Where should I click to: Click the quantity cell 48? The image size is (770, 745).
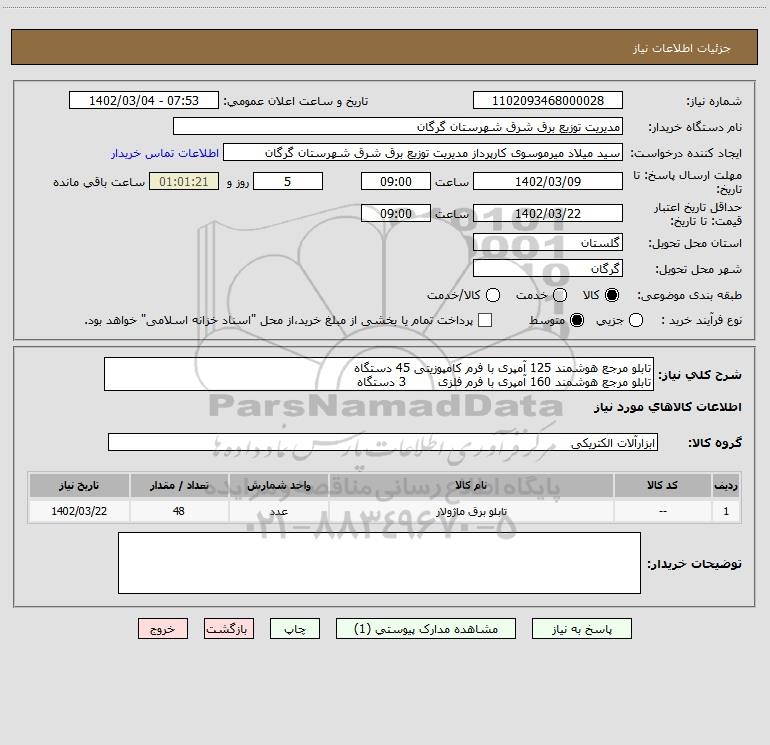click(179, 511)
